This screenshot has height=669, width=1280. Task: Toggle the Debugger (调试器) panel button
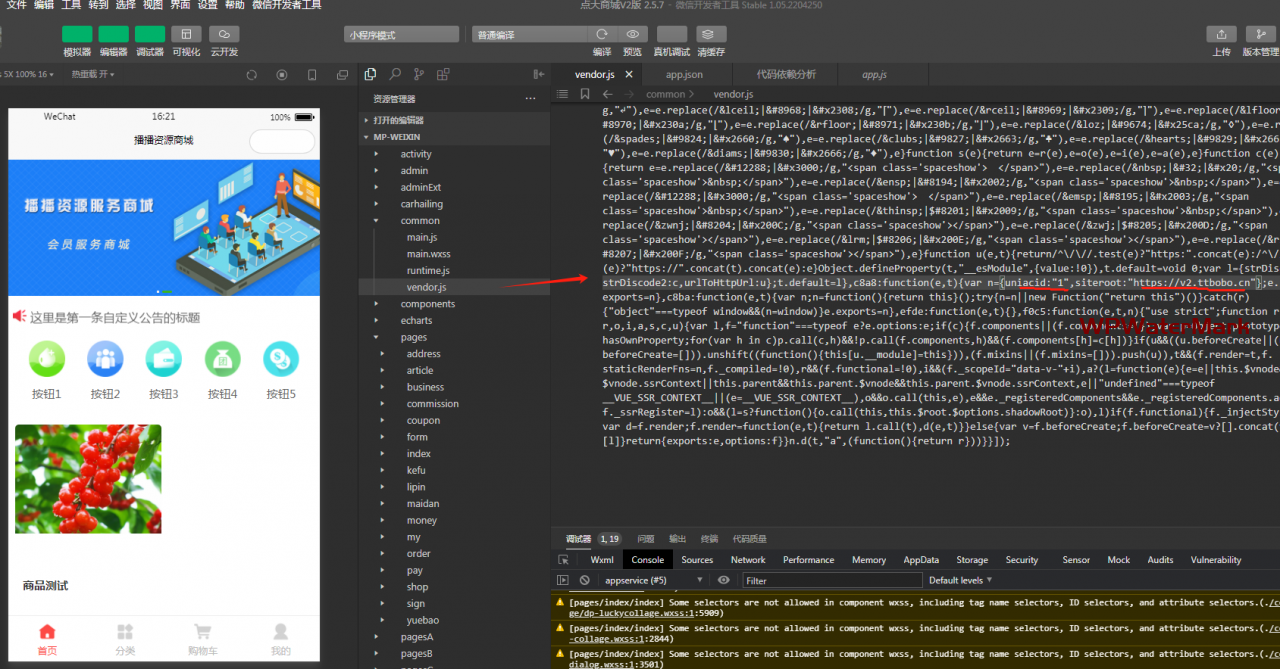150,34
